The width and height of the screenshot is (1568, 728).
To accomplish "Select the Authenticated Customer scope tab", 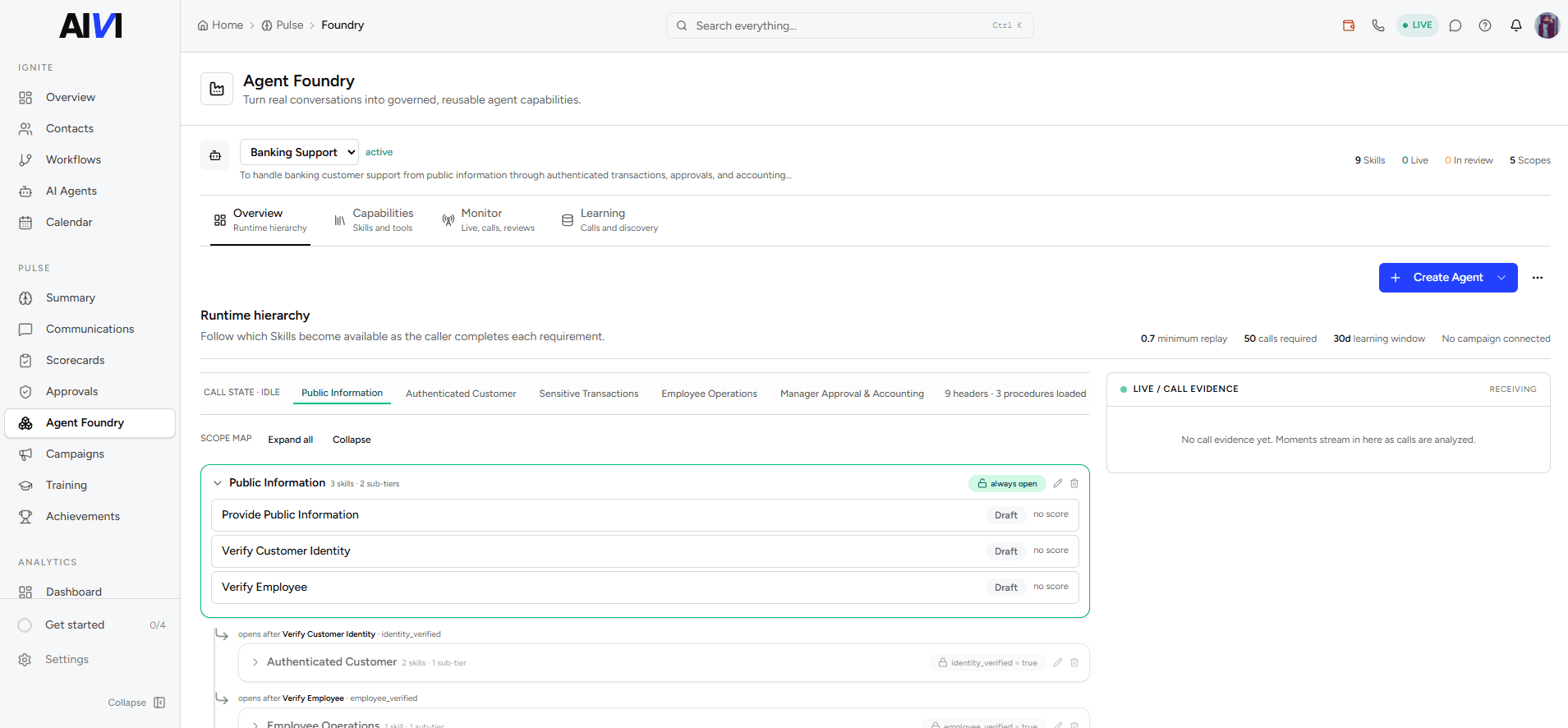I will [461, 394].
